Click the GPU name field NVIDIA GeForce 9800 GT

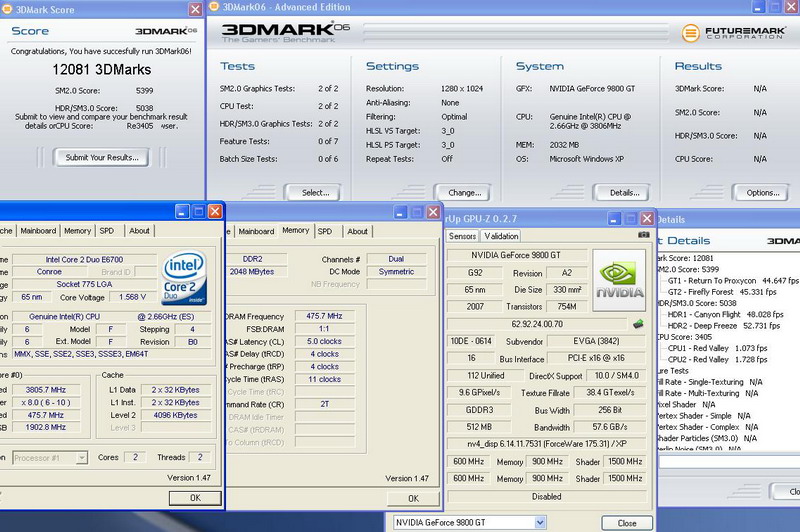click(x=516, y=255)
